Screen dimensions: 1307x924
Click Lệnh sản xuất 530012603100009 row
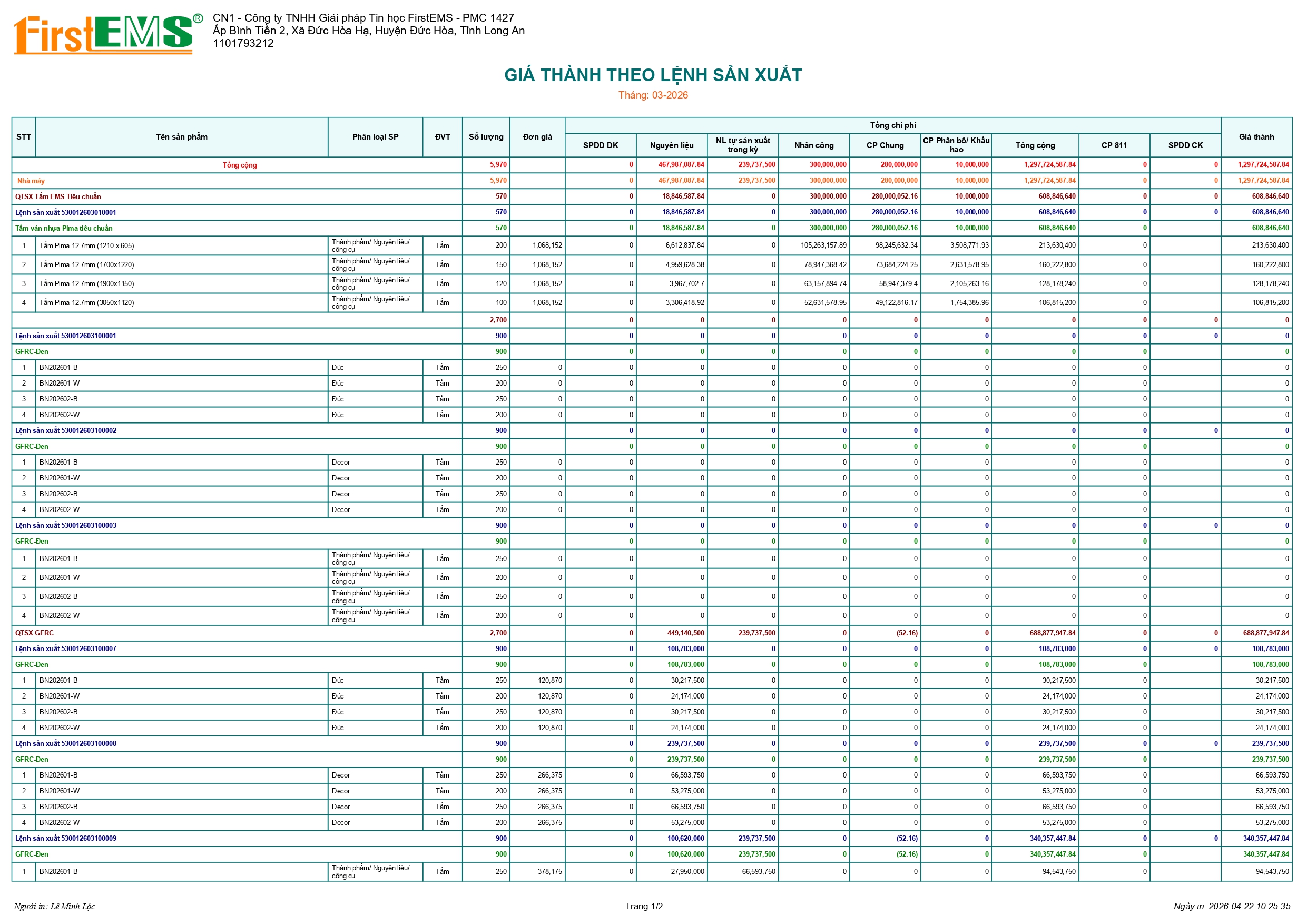(652, 839)
